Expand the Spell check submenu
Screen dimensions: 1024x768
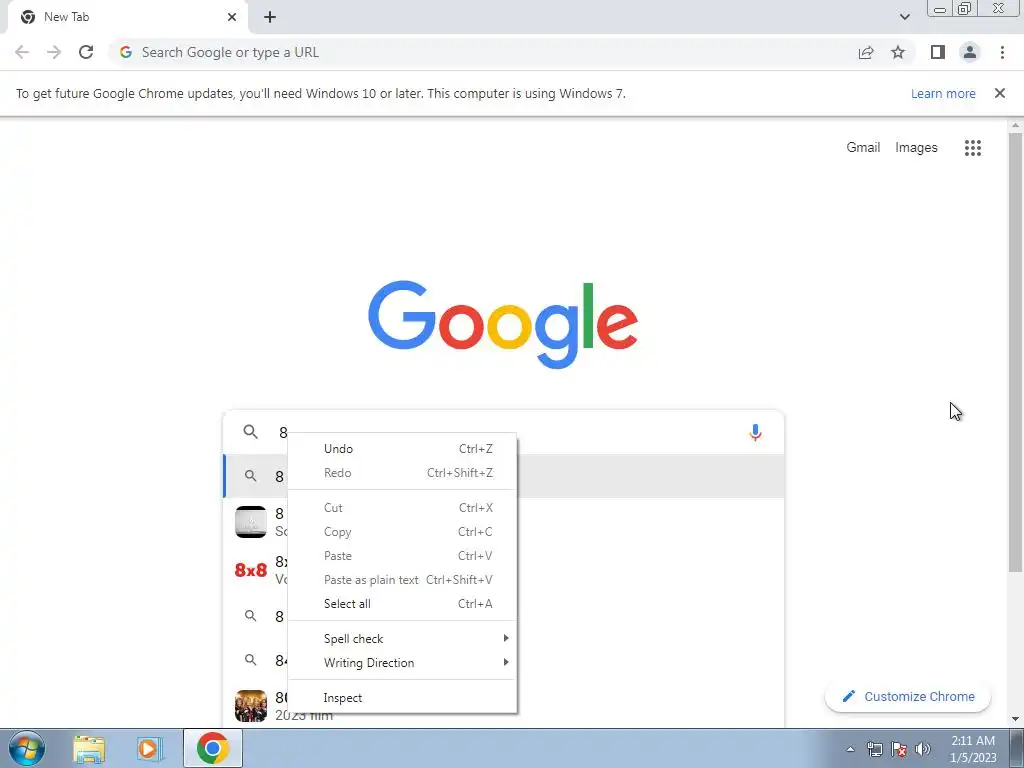click(x=402, y=639)
